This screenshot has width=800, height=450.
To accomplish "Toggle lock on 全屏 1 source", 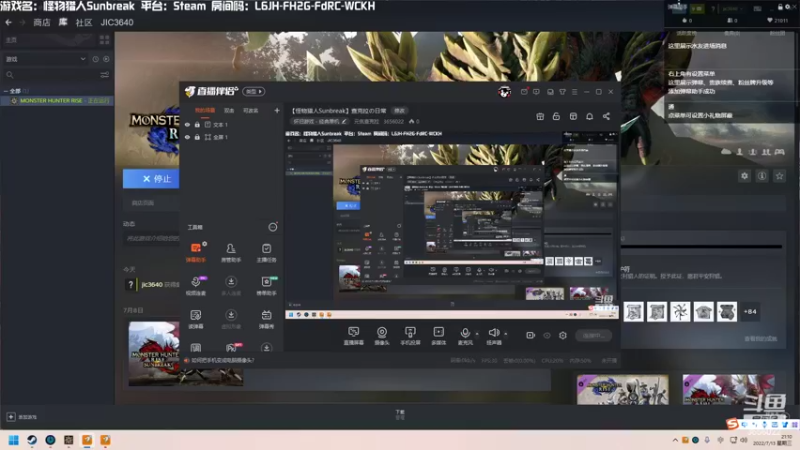I will pyautogui.click(x=197, y=137).
